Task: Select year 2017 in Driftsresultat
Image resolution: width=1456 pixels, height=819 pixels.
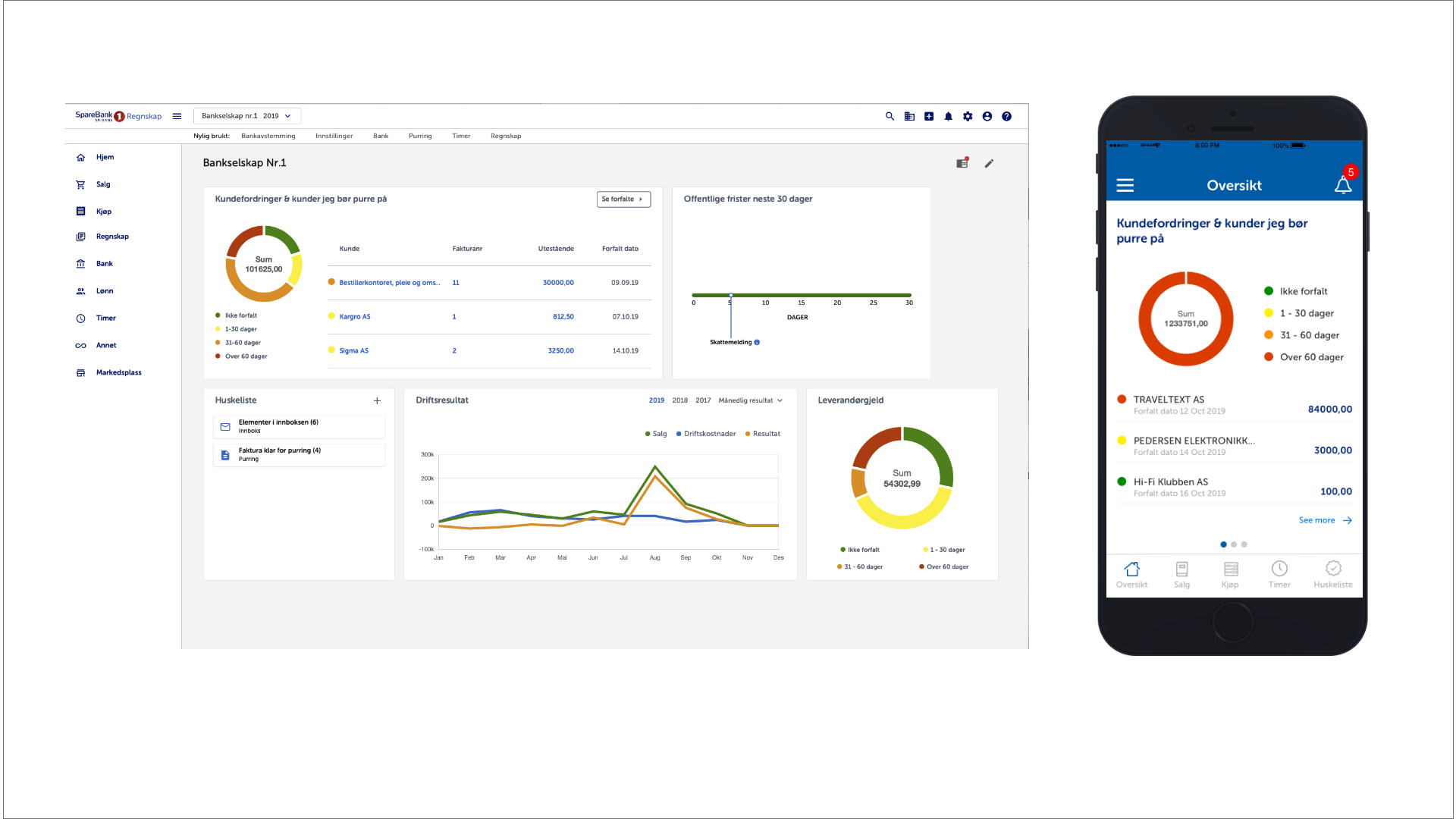Action: (x=704, y=400)
